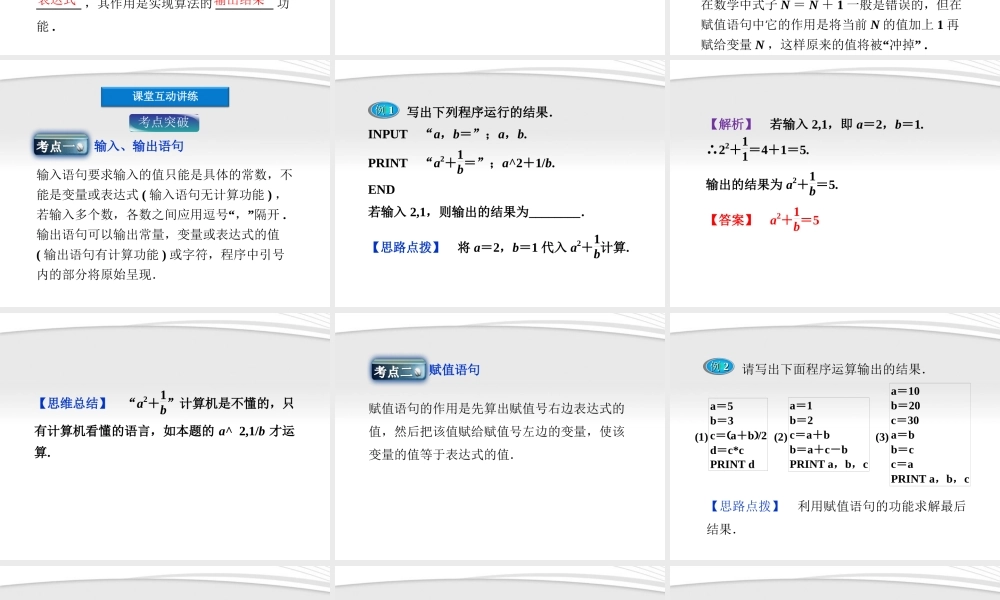Click the red 【答案】 label

[x=731, y=220]
